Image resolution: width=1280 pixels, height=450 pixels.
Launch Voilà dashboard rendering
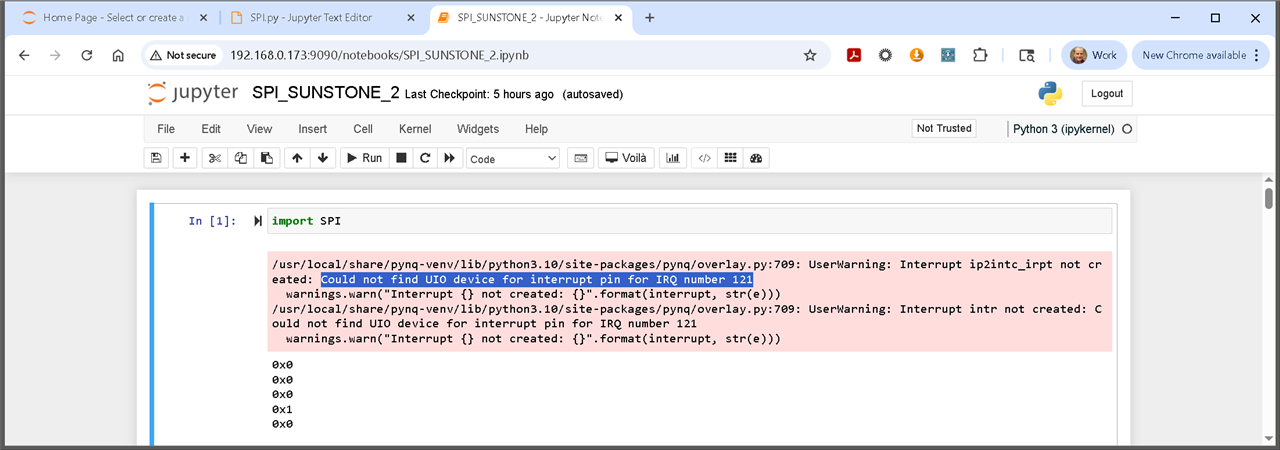click(627, 158)
